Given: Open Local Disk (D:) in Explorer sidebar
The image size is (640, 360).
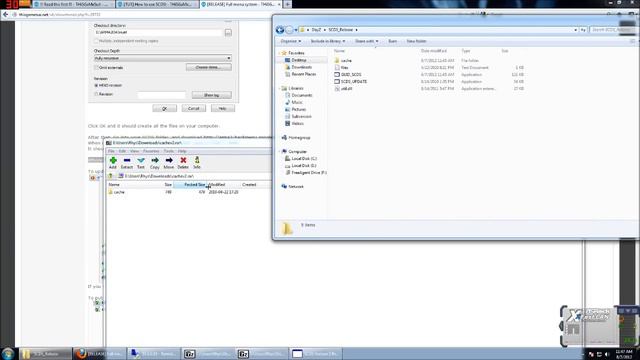Looking at the screenshot, I should tap(301, 166).
